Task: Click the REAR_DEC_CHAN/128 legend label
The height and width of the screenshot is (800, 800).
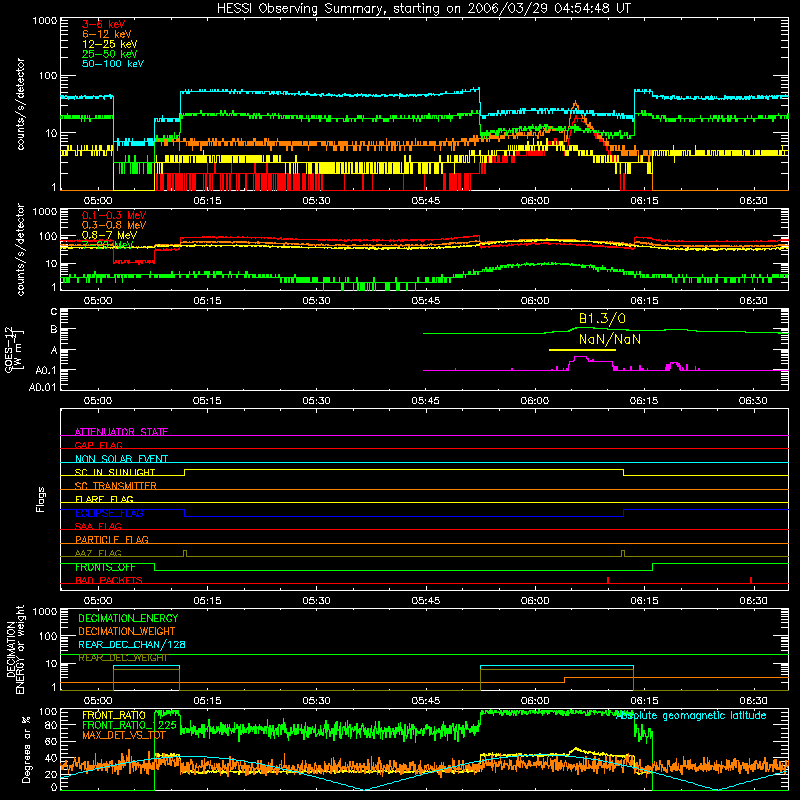Action: [x=132, y=644]
